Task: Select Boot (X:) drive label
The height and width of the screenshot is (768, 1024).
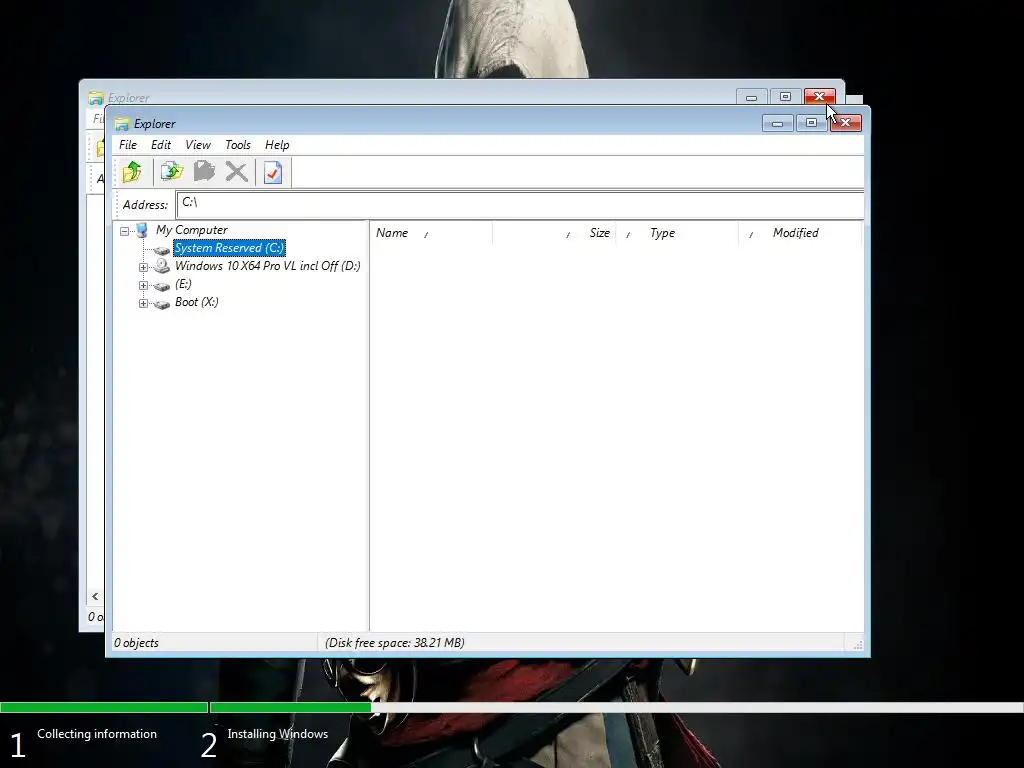Action: point(197,302)
